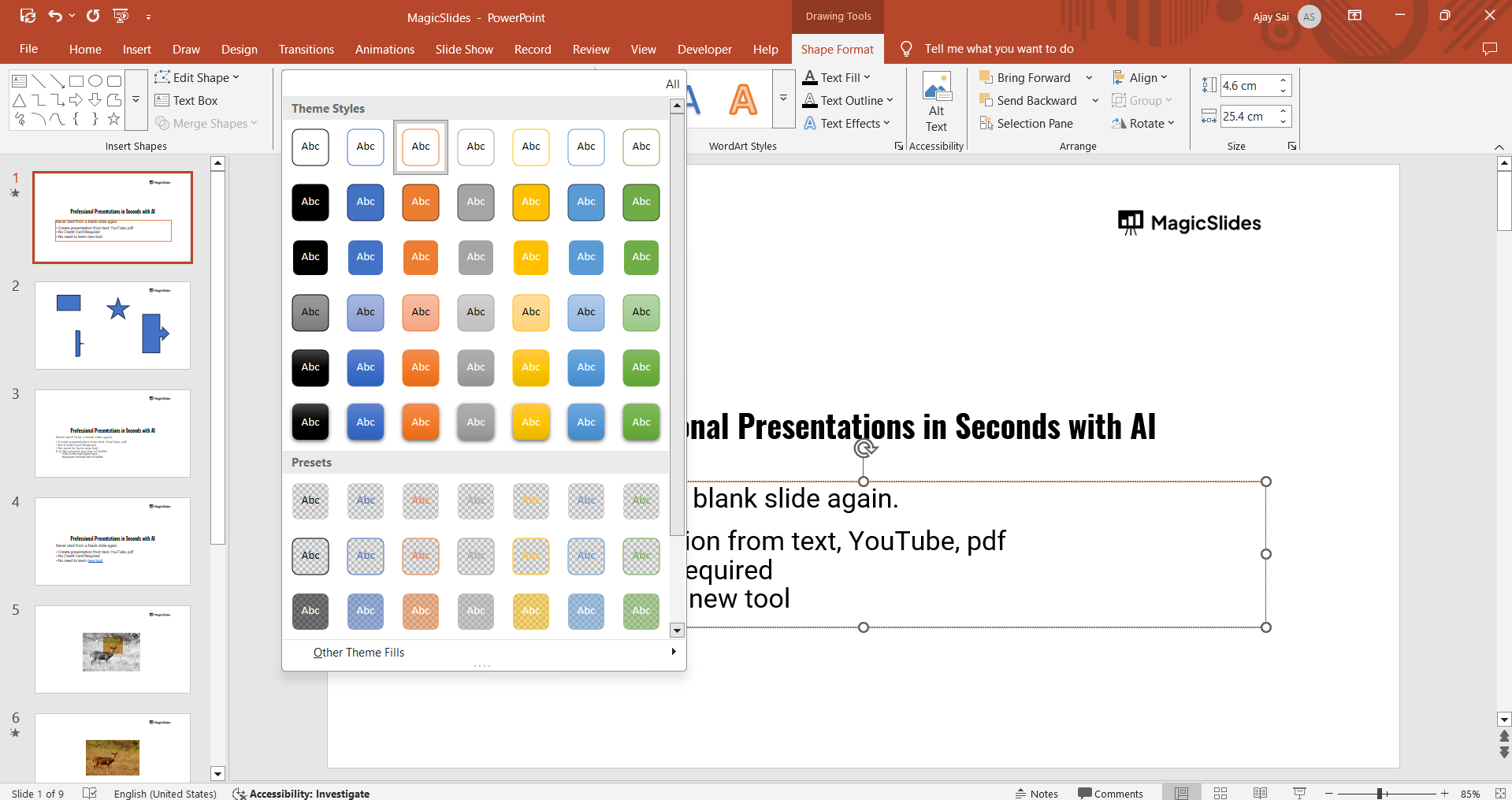Undo the last action
1512x800 pixels.
[55, 16]
